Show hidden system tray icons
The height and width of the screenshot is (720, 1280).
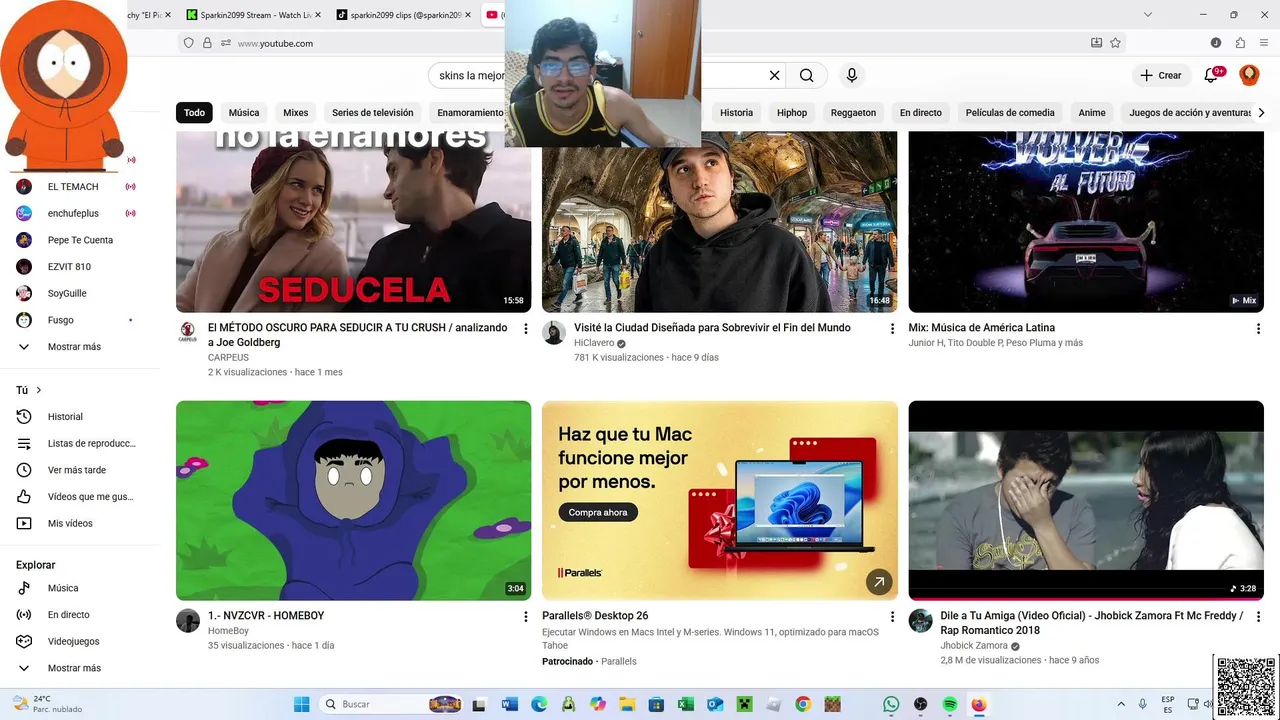tap(1120, 704)
